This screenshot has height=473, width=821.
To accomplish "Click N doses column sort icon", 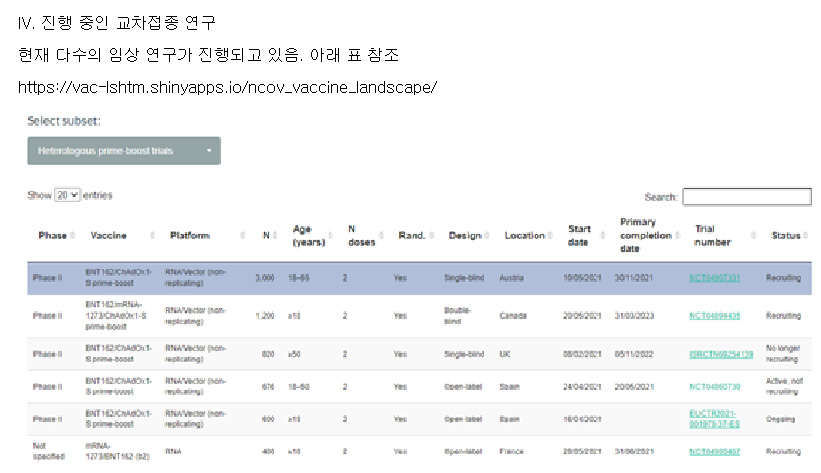I will tap(385, 236).
